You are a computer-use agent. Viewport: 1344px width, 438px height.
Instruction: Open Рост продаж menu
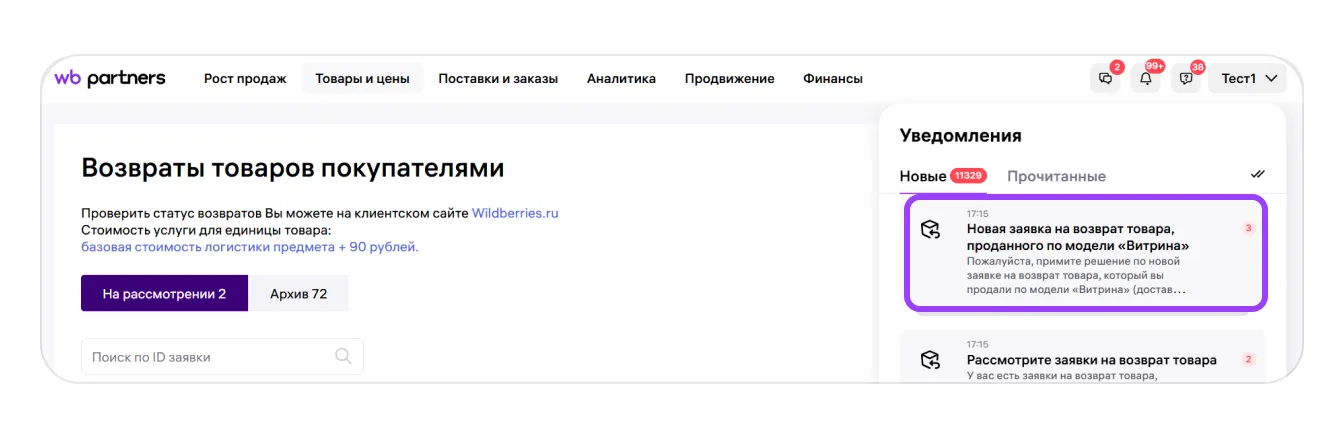(245, 79)
